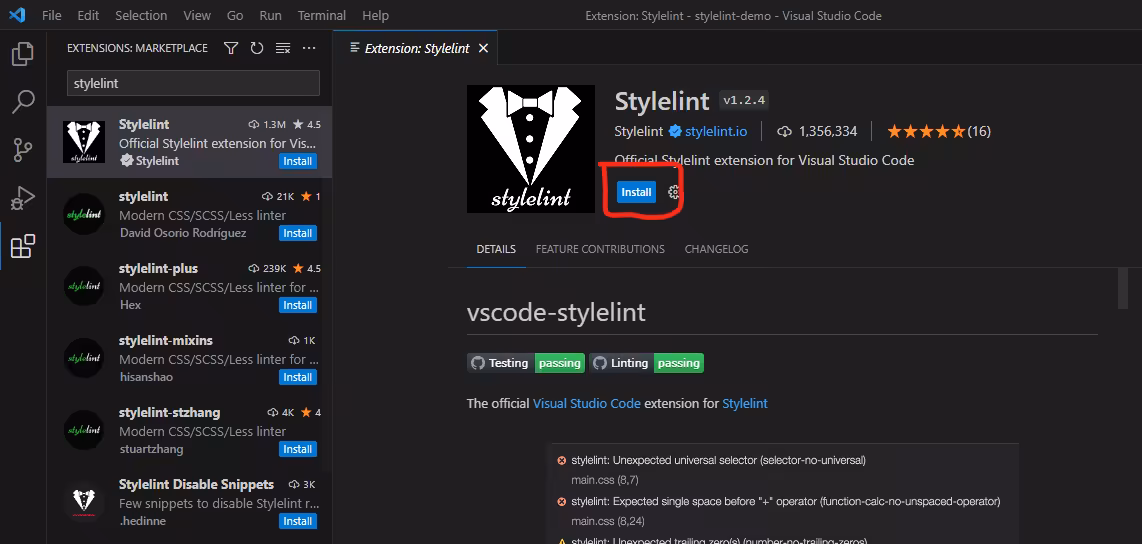Install the stylelint-stzhang extension
The image size is (1142, 544).
coord(297,449)
